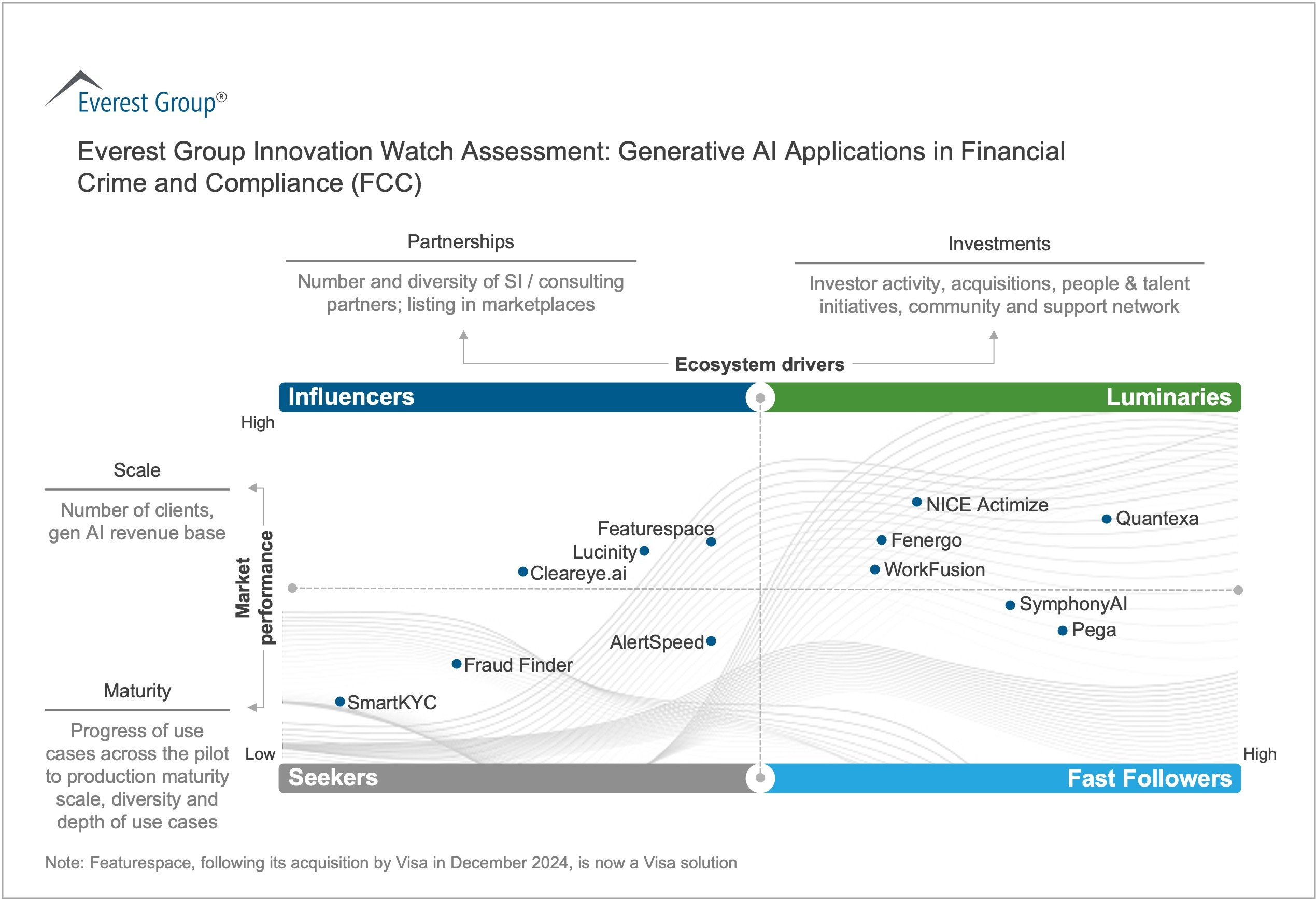Click the NICE Actimize marker dot
1316x900 pixels.
917,502
